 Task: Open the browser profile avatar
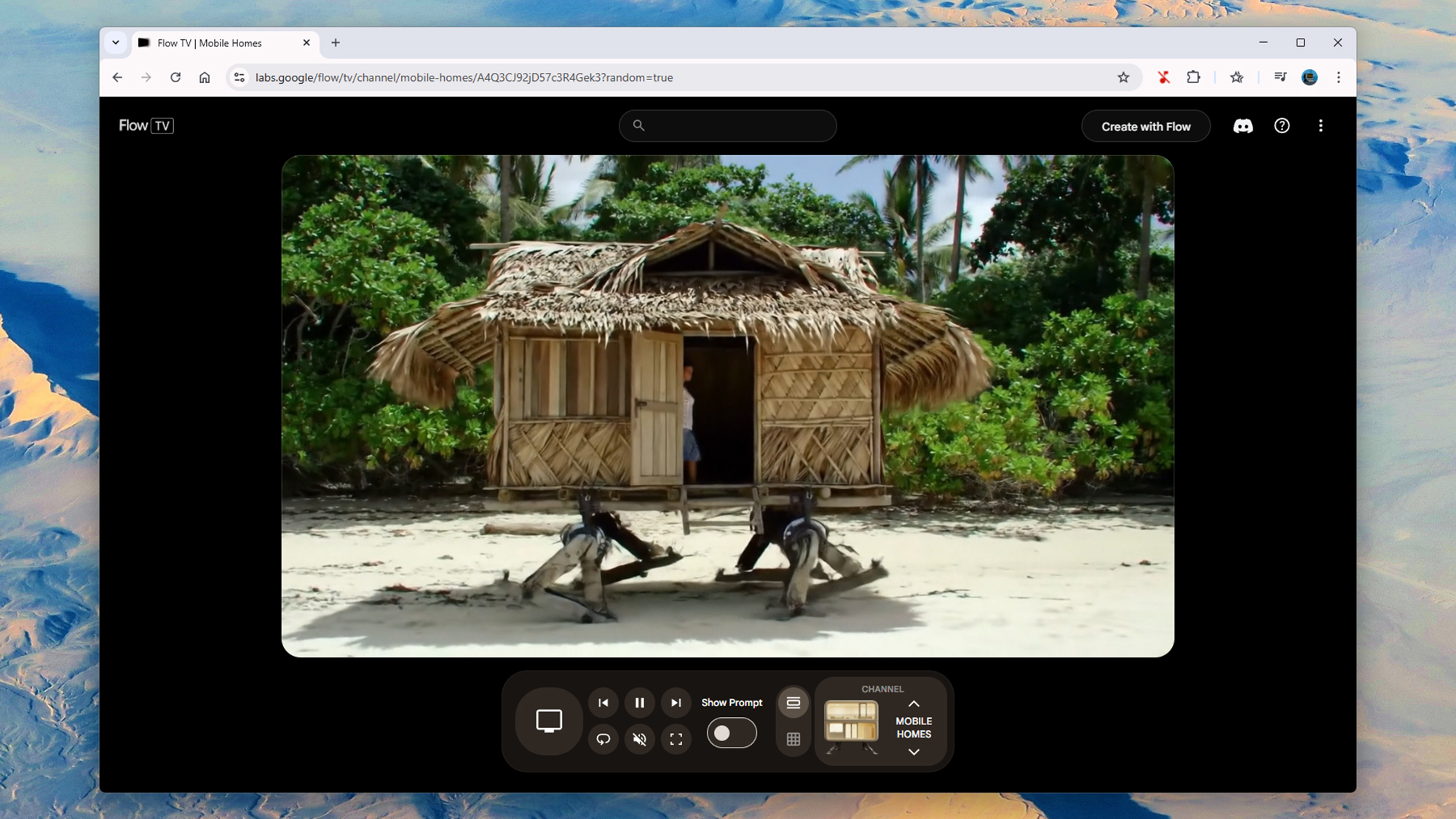tap(1309, 77)
